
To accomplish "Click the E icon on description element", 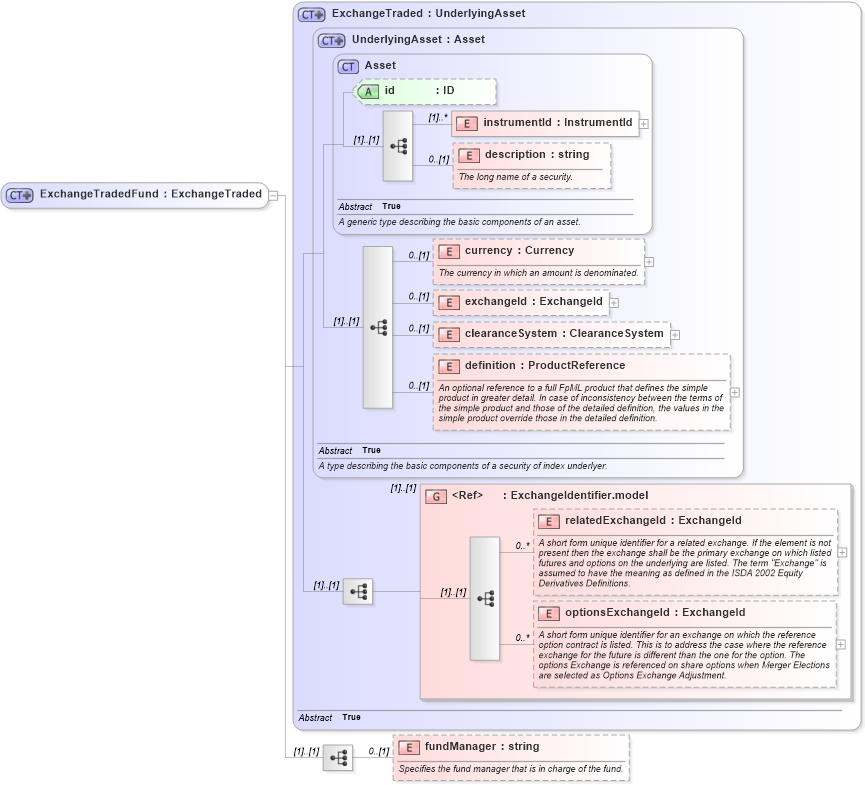I will pos(468,155).
